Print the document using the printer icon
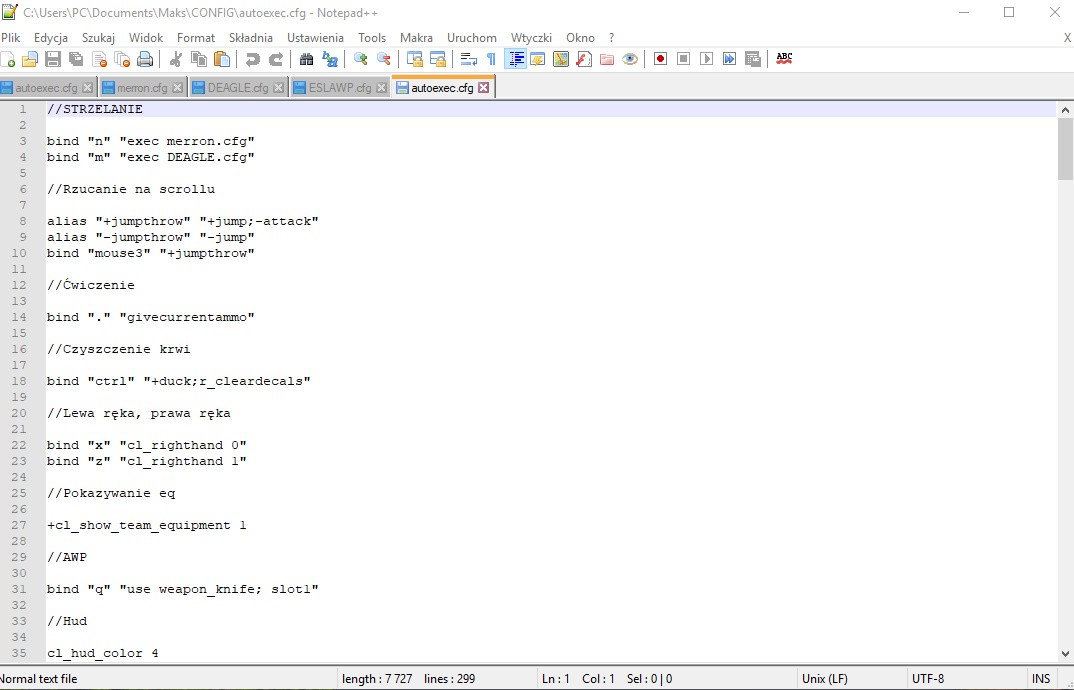 pyautogui.click(x=145, y=60)
